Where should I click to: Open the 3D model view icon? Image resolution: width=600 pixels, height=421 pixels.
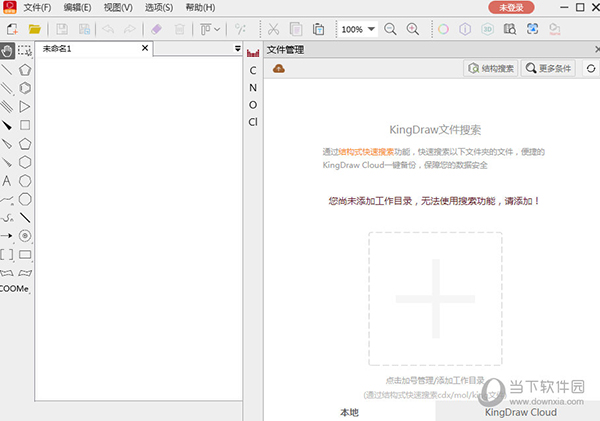tap(488, 29)
